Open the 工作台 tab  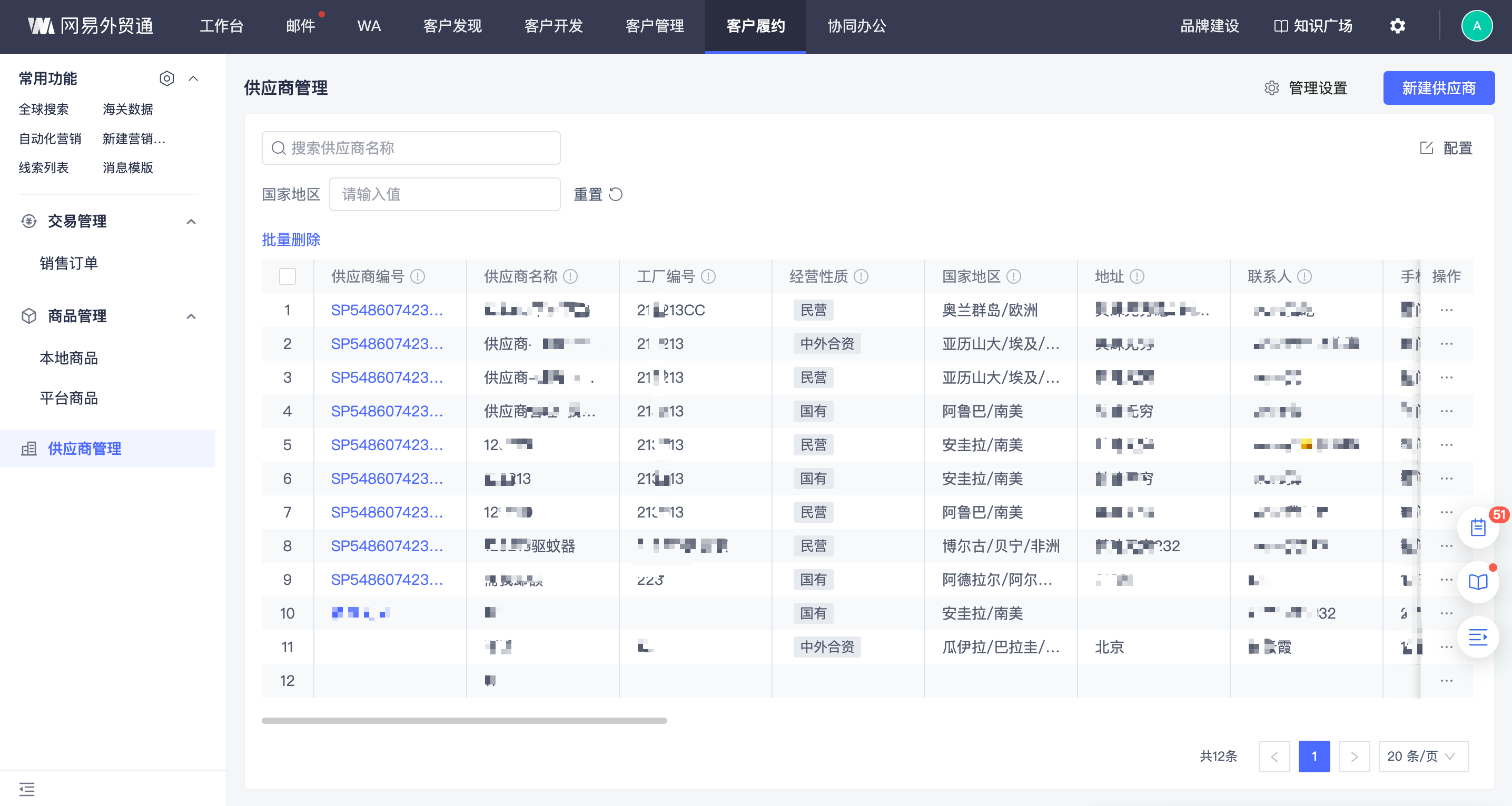(221, 26)
